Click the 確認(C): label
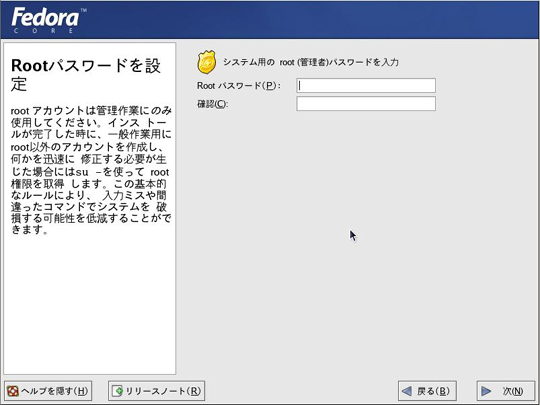Image resolution: width=540 pixels, height=405 pixels. pos(212,104)
